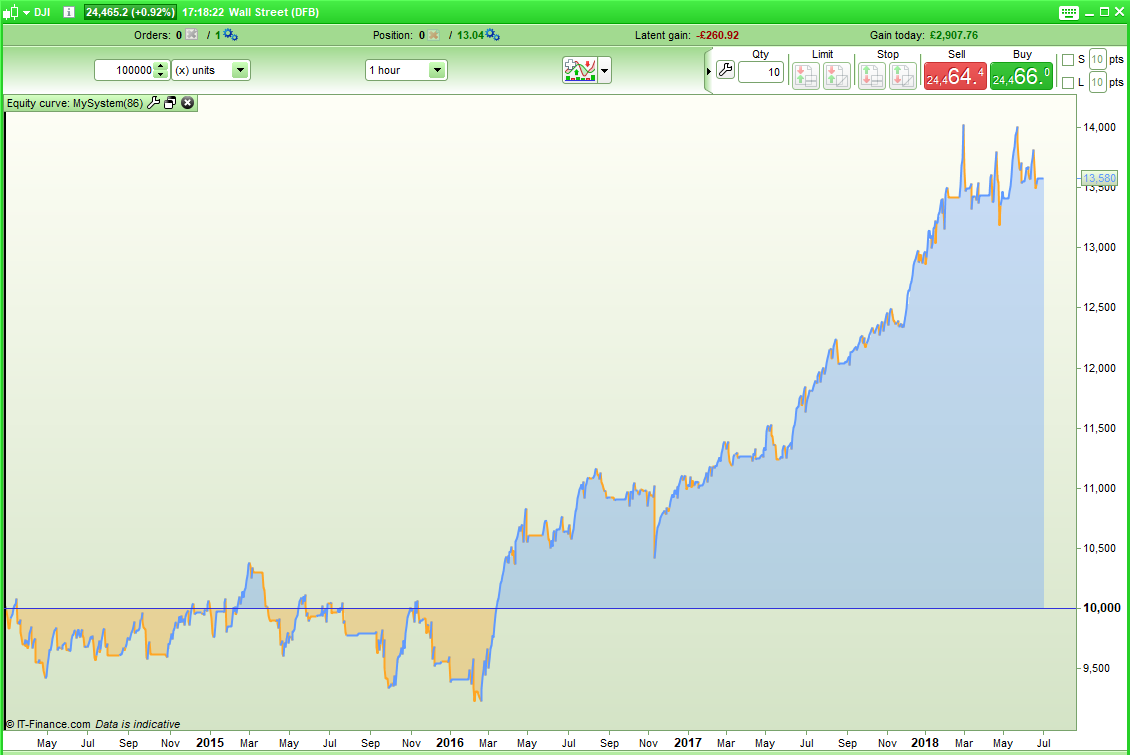The image size is (1130, 755).
Task: Click first Limit order ticket icon
Action: (806, 76)
